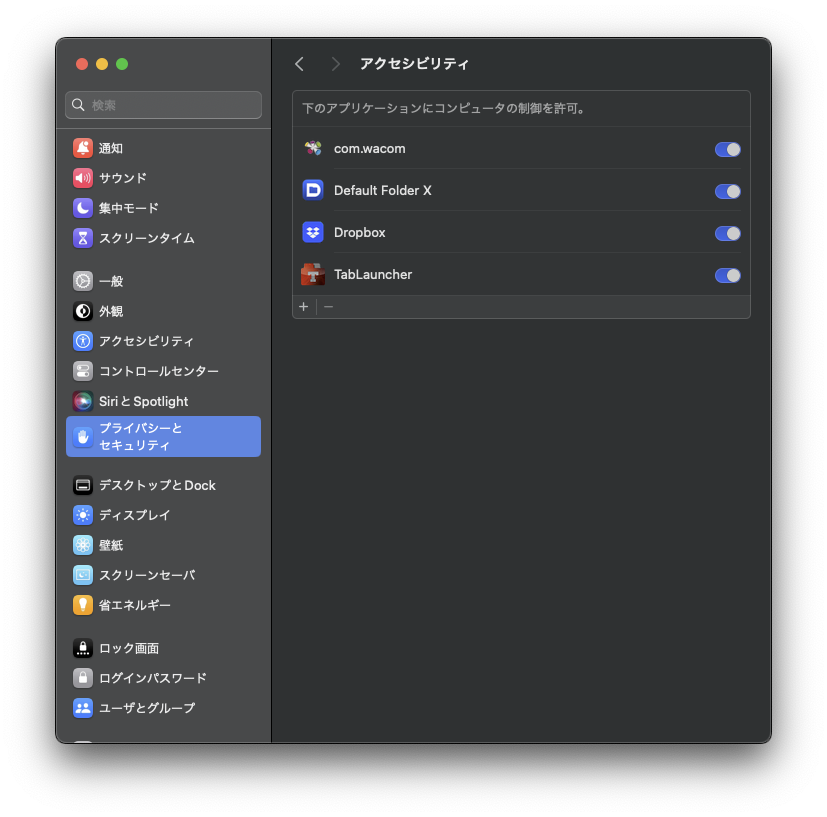This screenshot has width=827, height=817.
Task: Select スクリーンセーバ label
Action: 147,575
